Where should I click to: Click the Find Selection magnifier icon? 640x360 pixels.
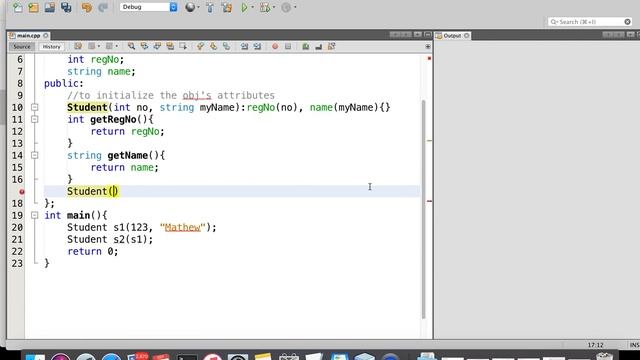[131, 47]
